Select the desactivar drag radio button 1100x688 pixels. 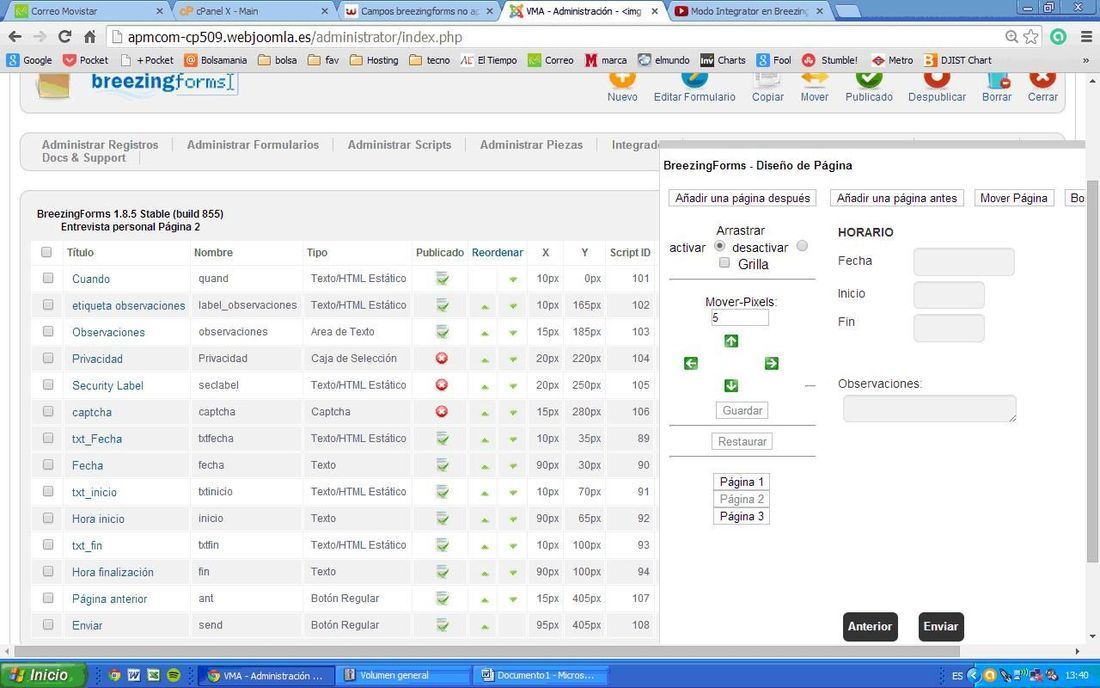[802, 246]
